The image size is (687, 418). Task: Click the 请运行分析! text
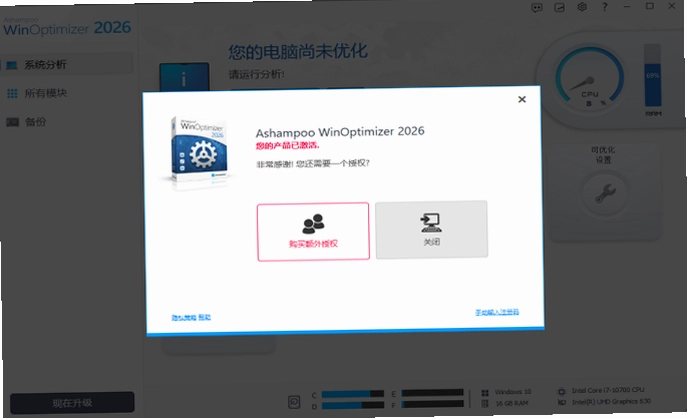tap(256, 74)
